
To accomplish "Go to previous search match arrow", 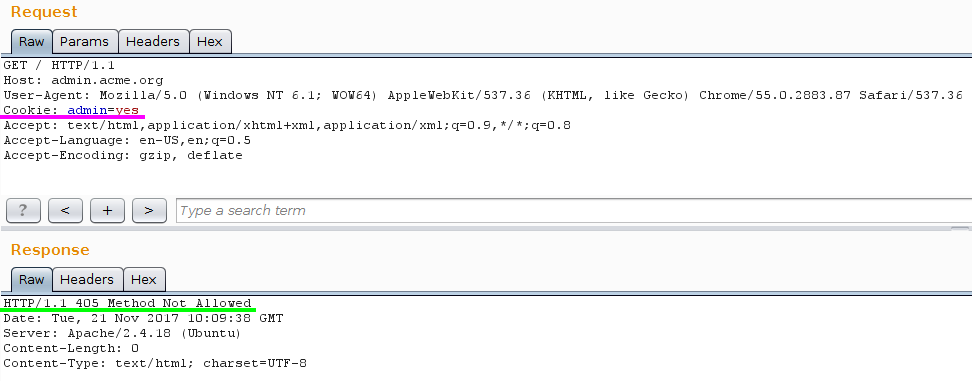I will (x=65, y=211).
